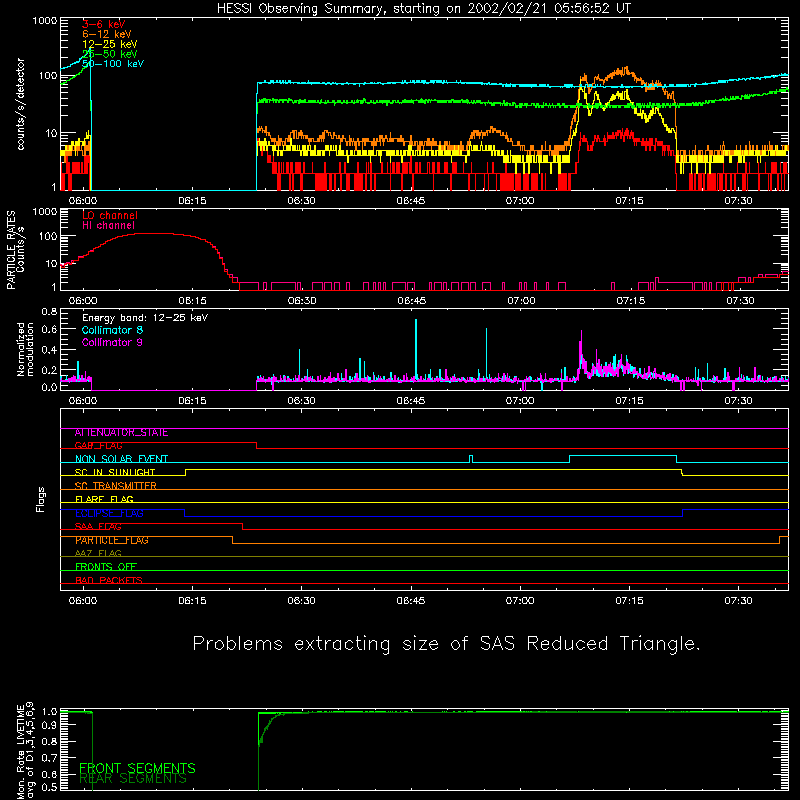Select the 50-100 keV legend label

pos(113,64)
